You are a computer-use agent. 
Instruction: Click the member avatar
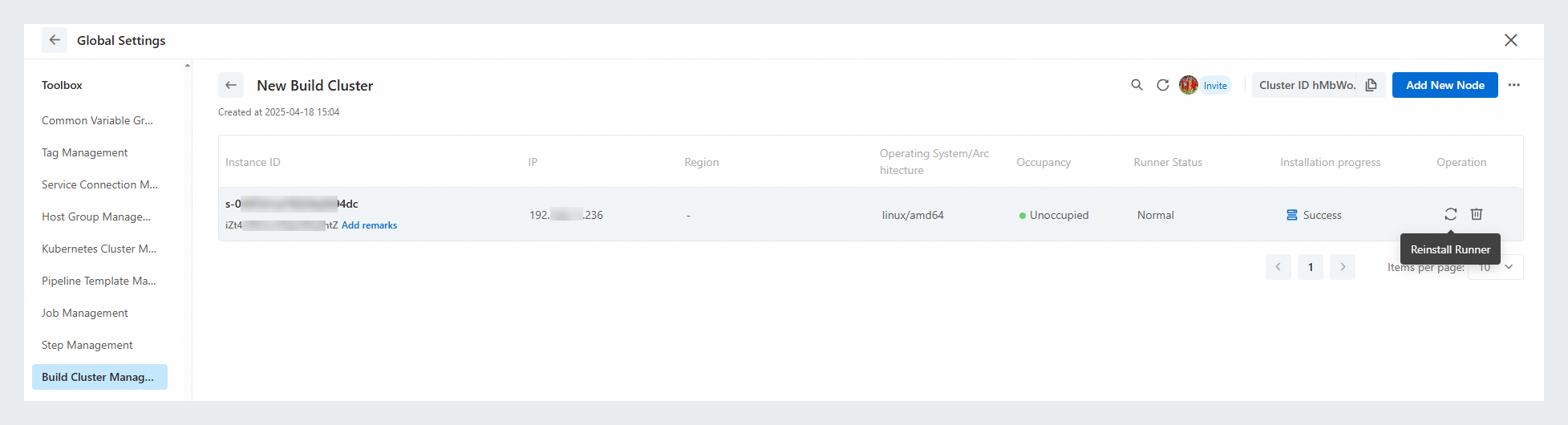(x=1188, y=85)
